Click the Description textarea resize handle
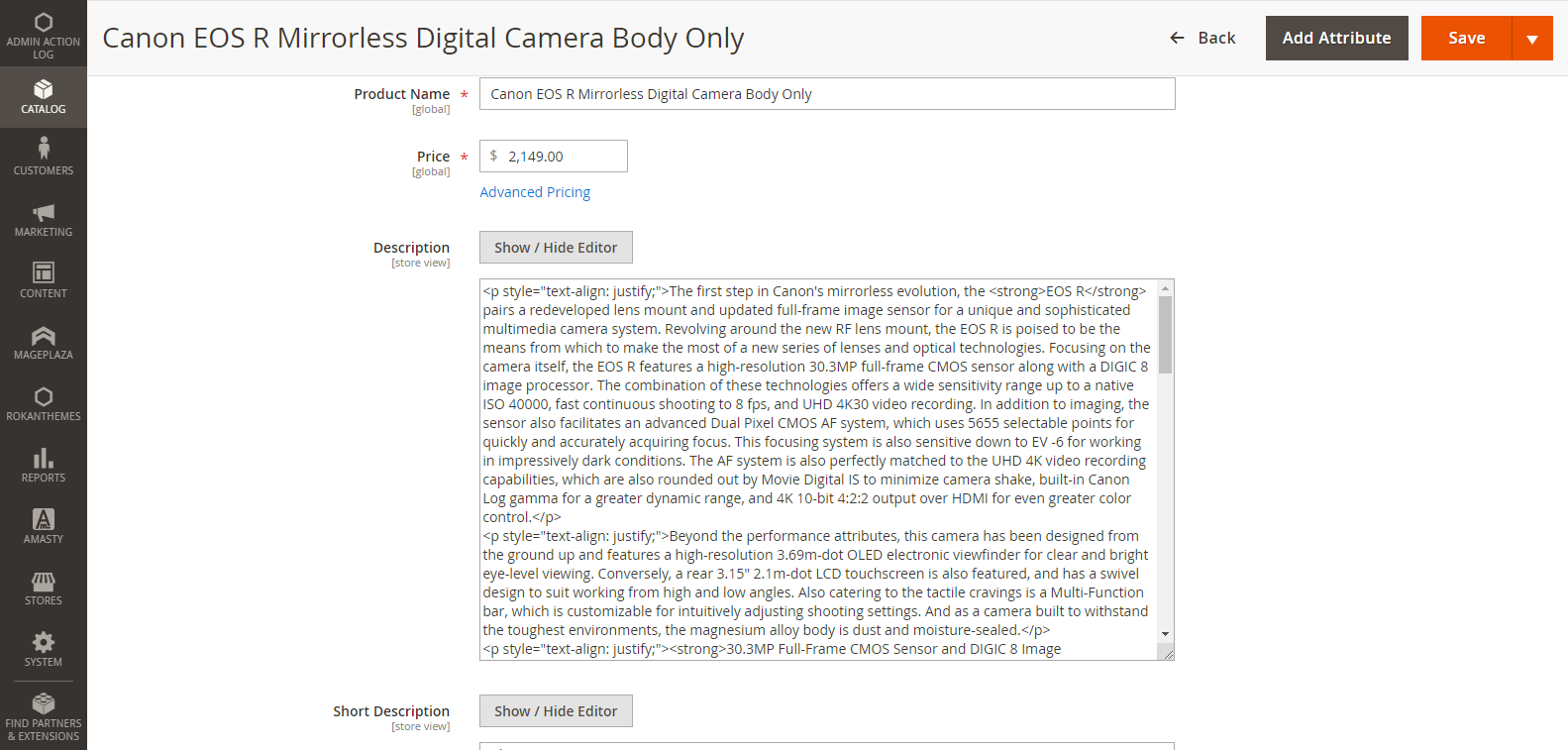 1167,653
